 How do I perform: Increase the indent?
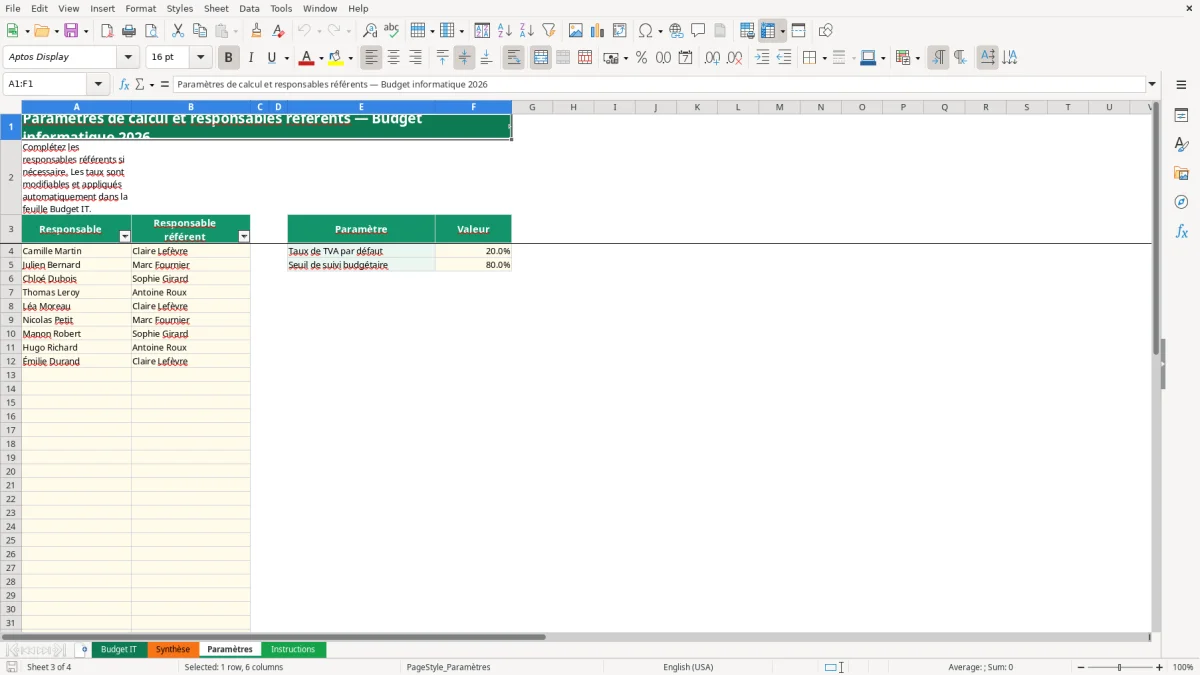click(762, 58)
